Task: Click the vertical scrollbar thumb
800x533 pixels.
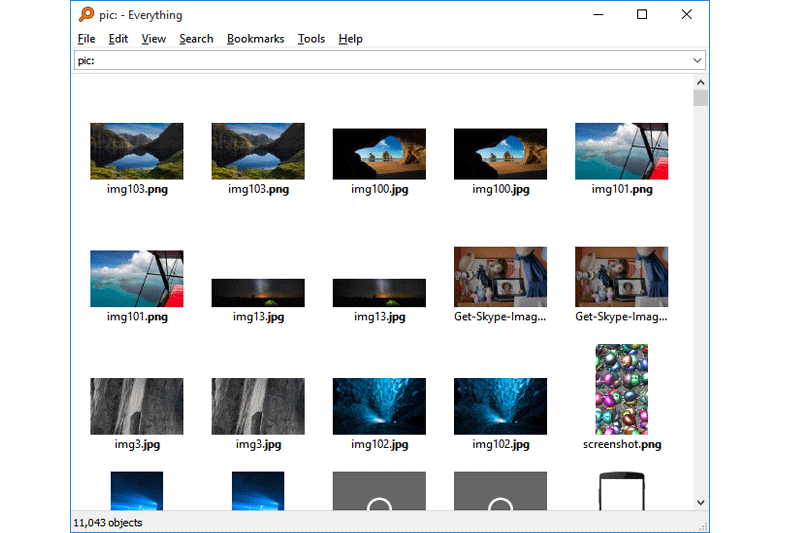Action: [x=701, y=98]
